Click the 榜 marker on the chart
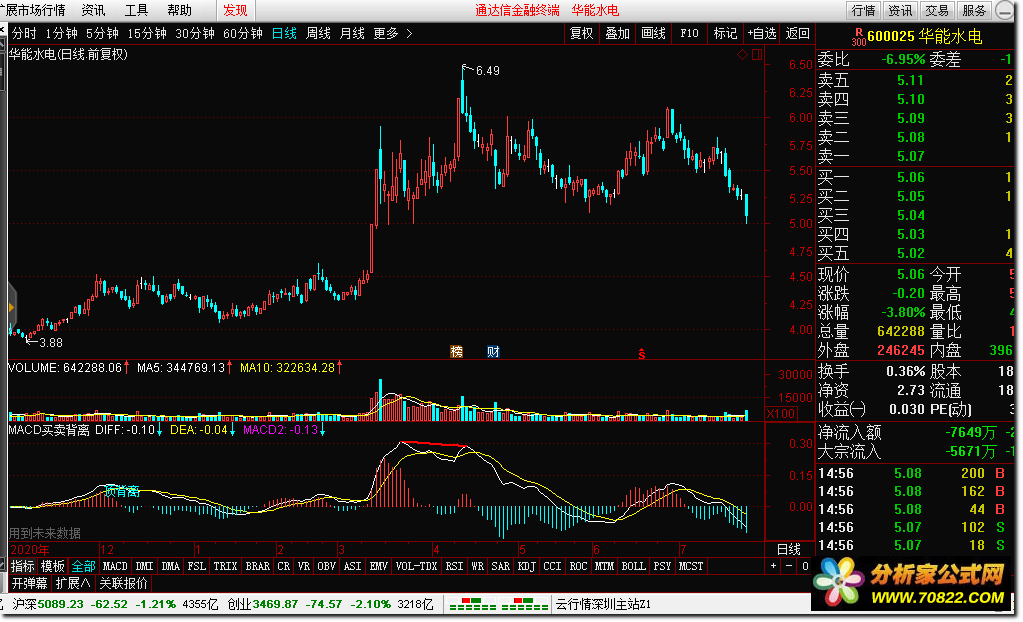 coord(457,352)
